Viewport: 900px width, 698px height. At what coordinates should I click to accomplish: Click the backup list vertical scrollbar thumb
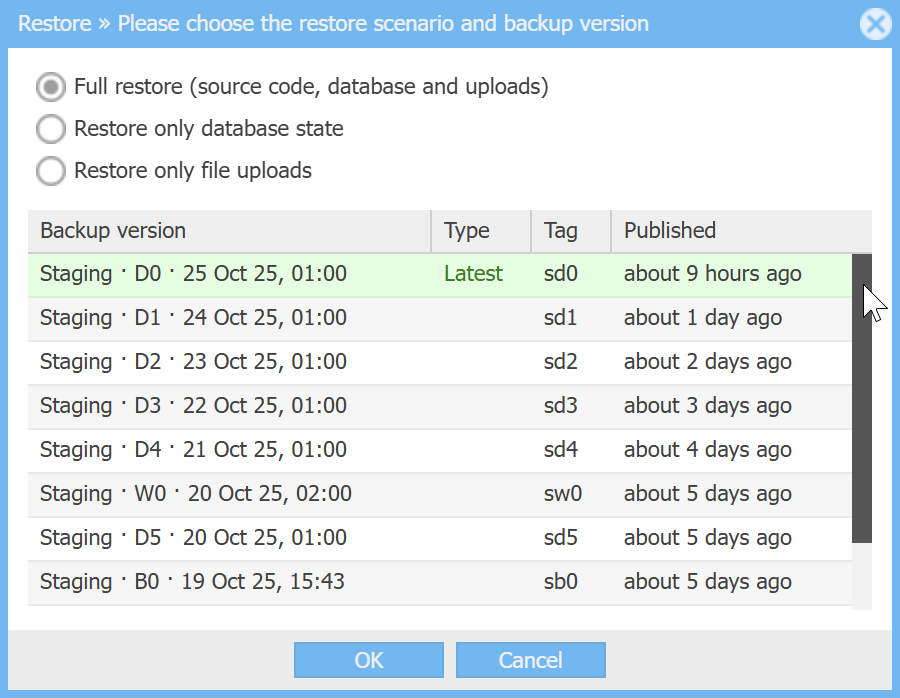coord(861,400)
